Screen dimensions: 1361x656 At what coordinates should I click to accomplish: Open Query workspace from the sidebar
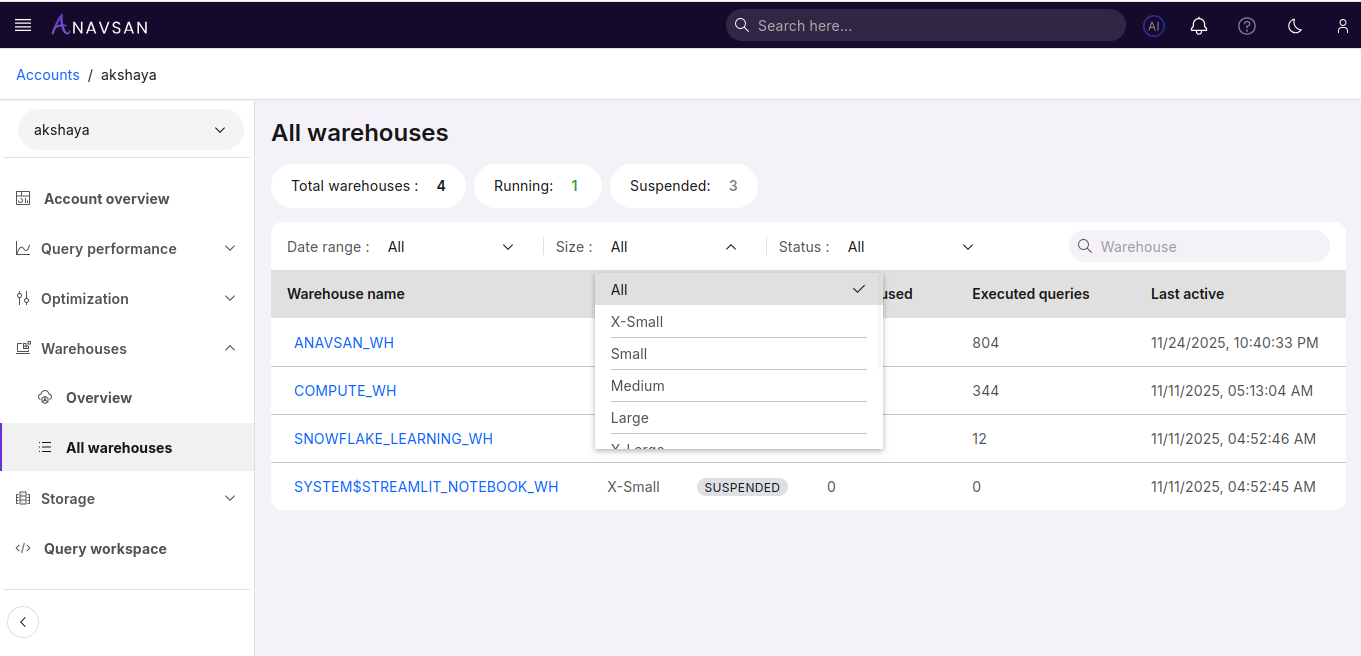tap(105, 549)
